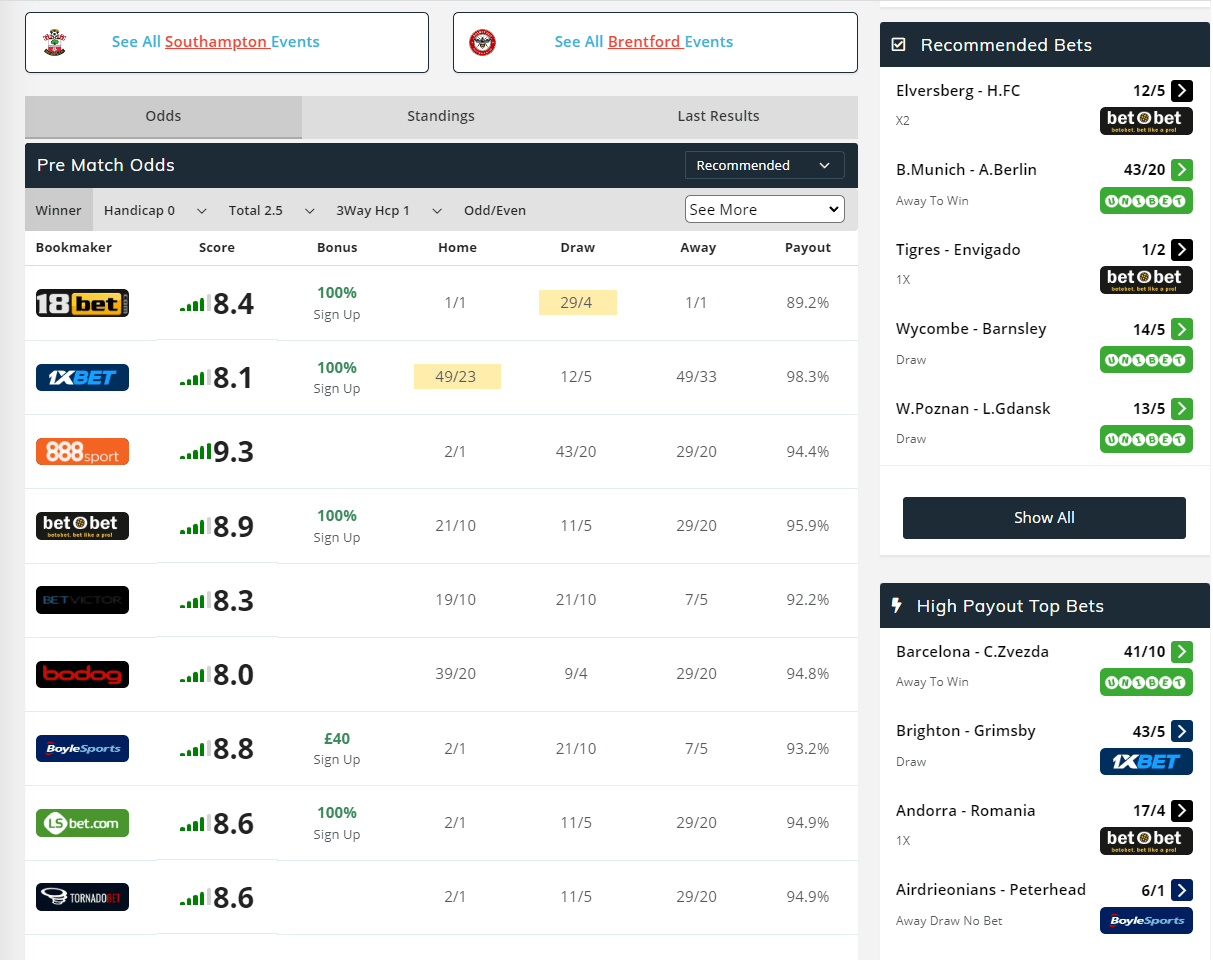This screenshot has width=1213, height=960.
Task: Click the 18bet bookmaker logo
Action: pyautogui.click(x=82, y=303)
